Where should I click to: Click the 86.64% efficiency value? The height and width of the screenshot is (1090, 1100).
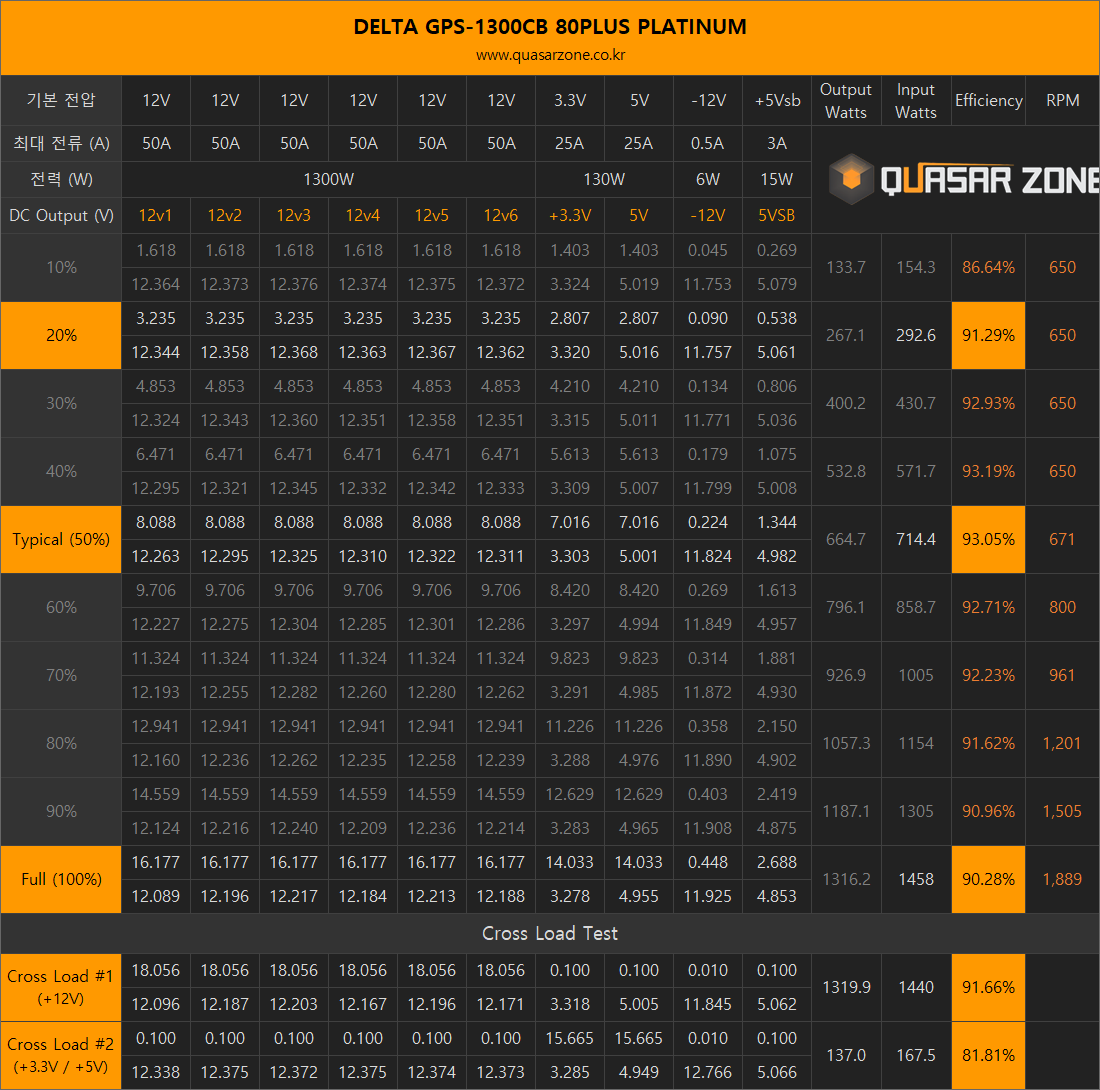tap(988, 267)
